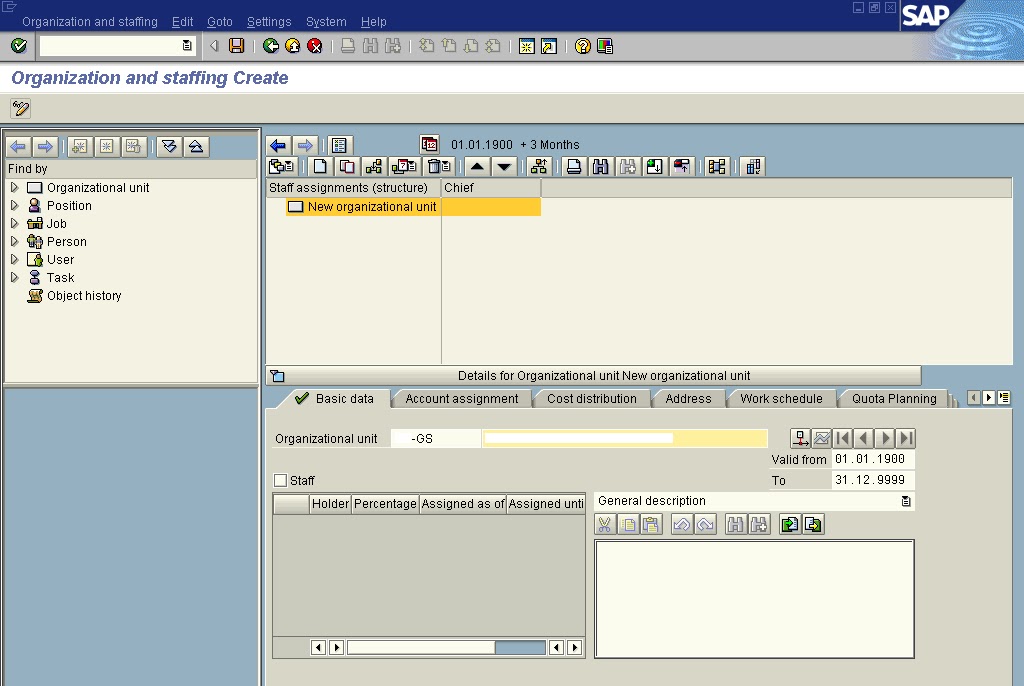Click the red Cancel icon
The image size is (1024, 686).
pos(315,46)
